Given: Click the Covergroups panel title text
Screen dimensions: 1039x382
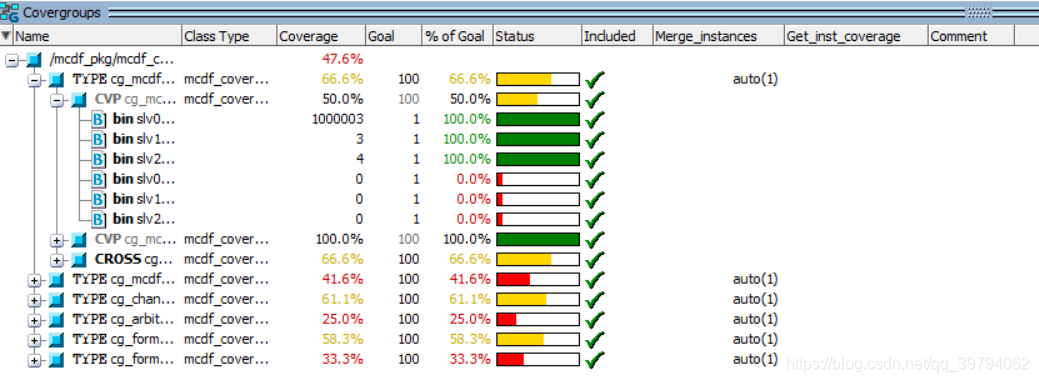Looking at the screenshot, I should pos(62,13).
